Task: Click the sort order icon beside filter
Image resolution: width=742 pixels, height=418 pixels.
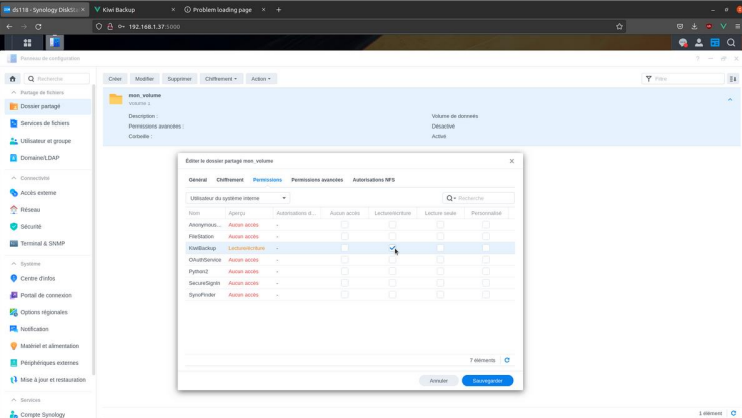Action: pyautogui.click(x=733, y=79)
